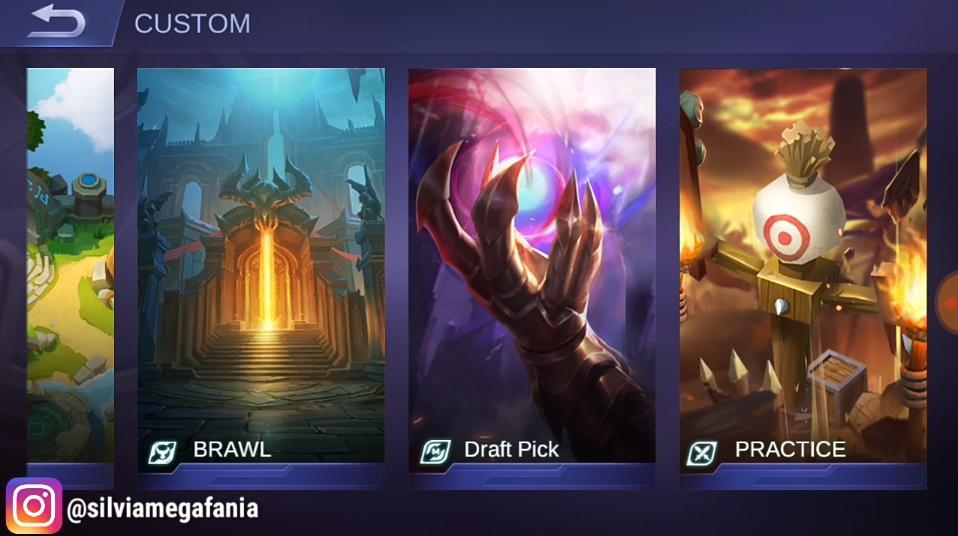Tap the Practice crossed-swords emblem icon

coord(703,453)
